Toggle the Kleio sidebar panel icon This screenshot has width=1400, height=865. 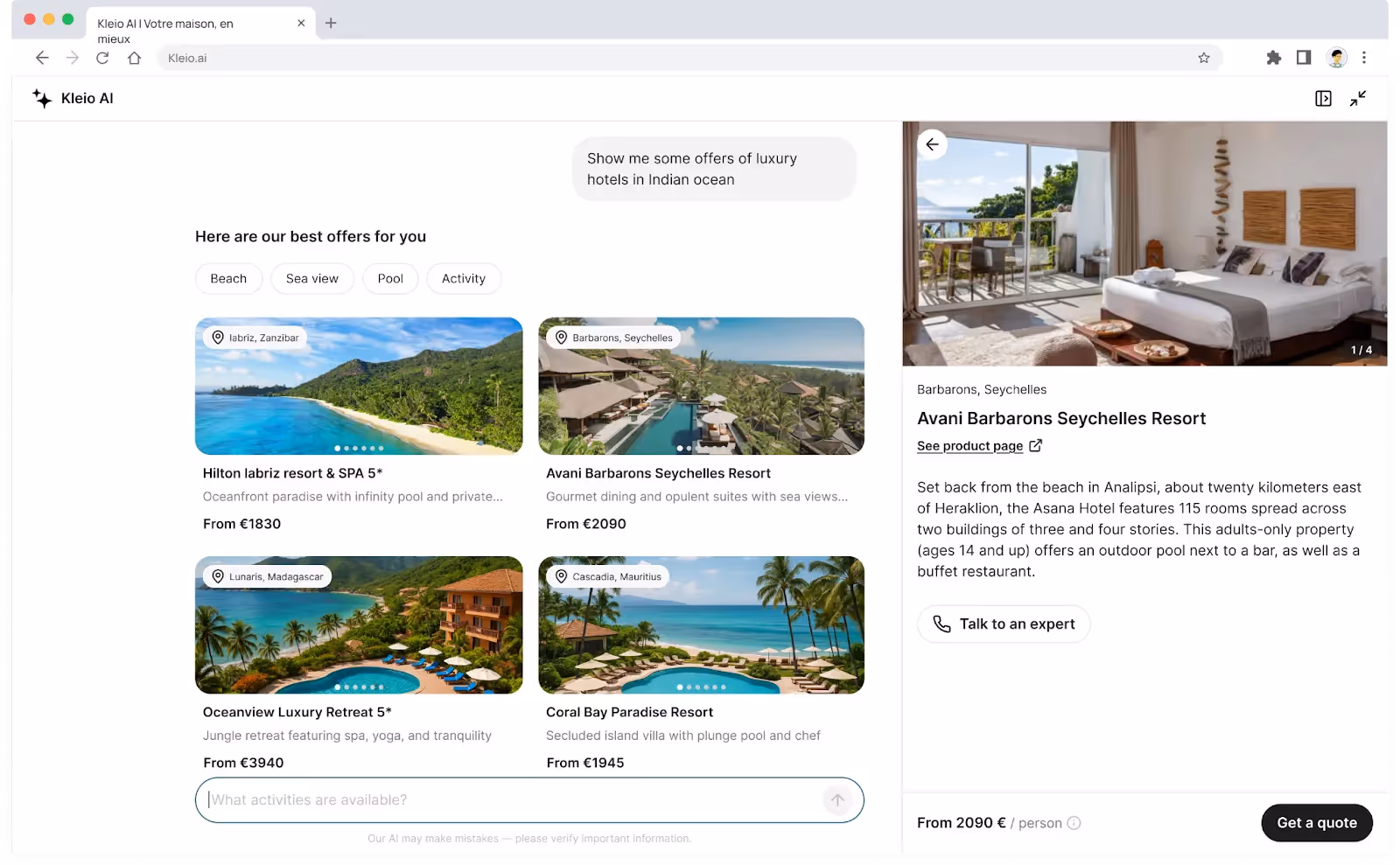click(1323, 99)
